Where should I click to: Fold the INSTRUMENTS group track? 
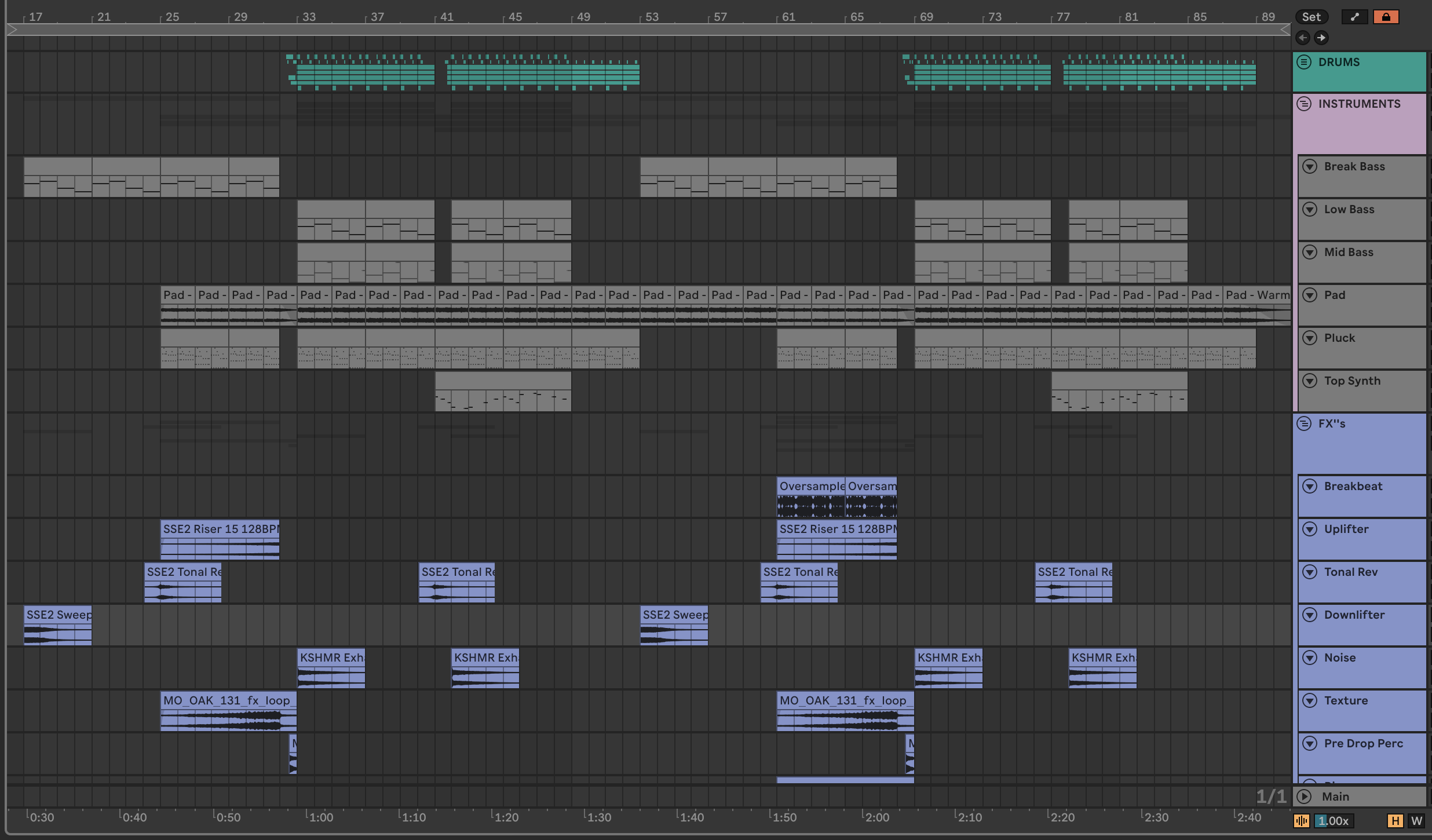coord(1304,104)
